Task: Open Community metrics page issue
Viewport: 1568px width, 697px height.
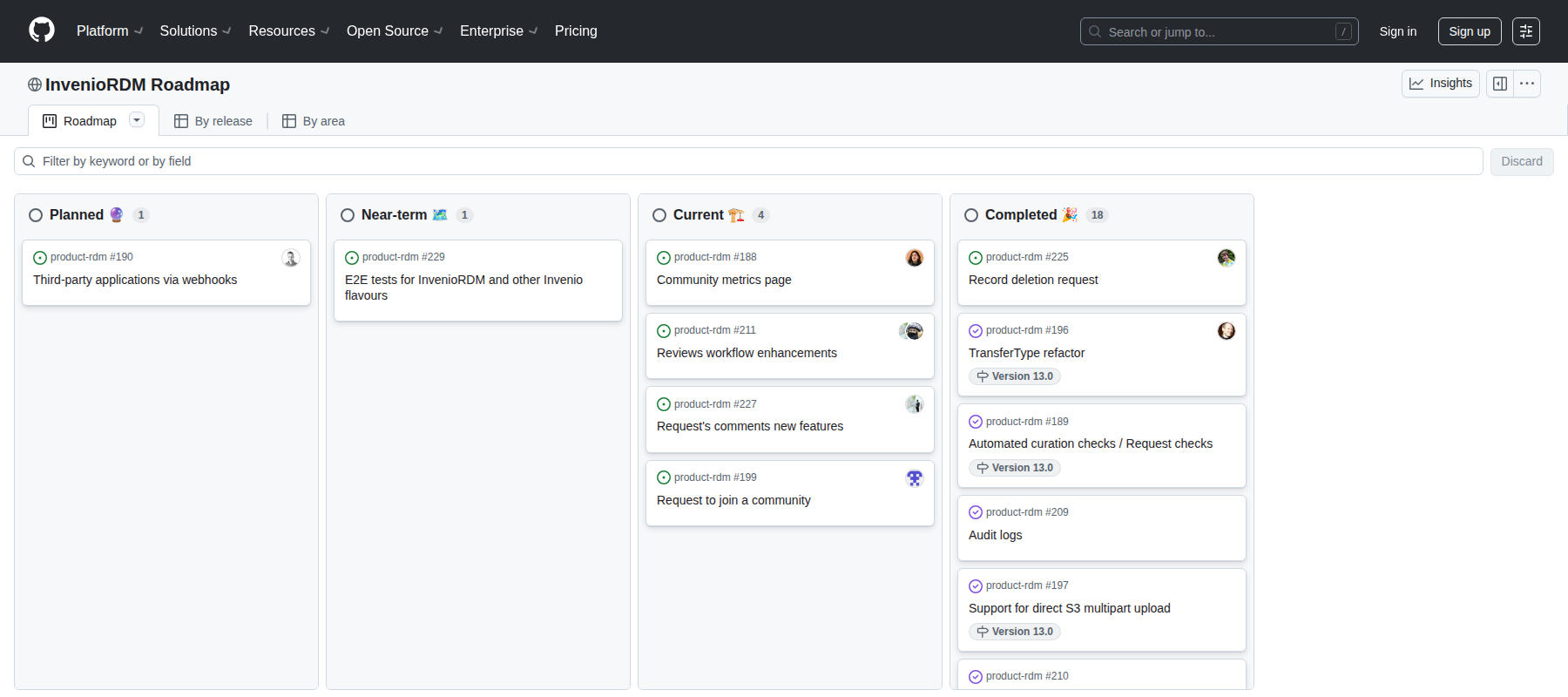Action: click(x=724, y=280)
